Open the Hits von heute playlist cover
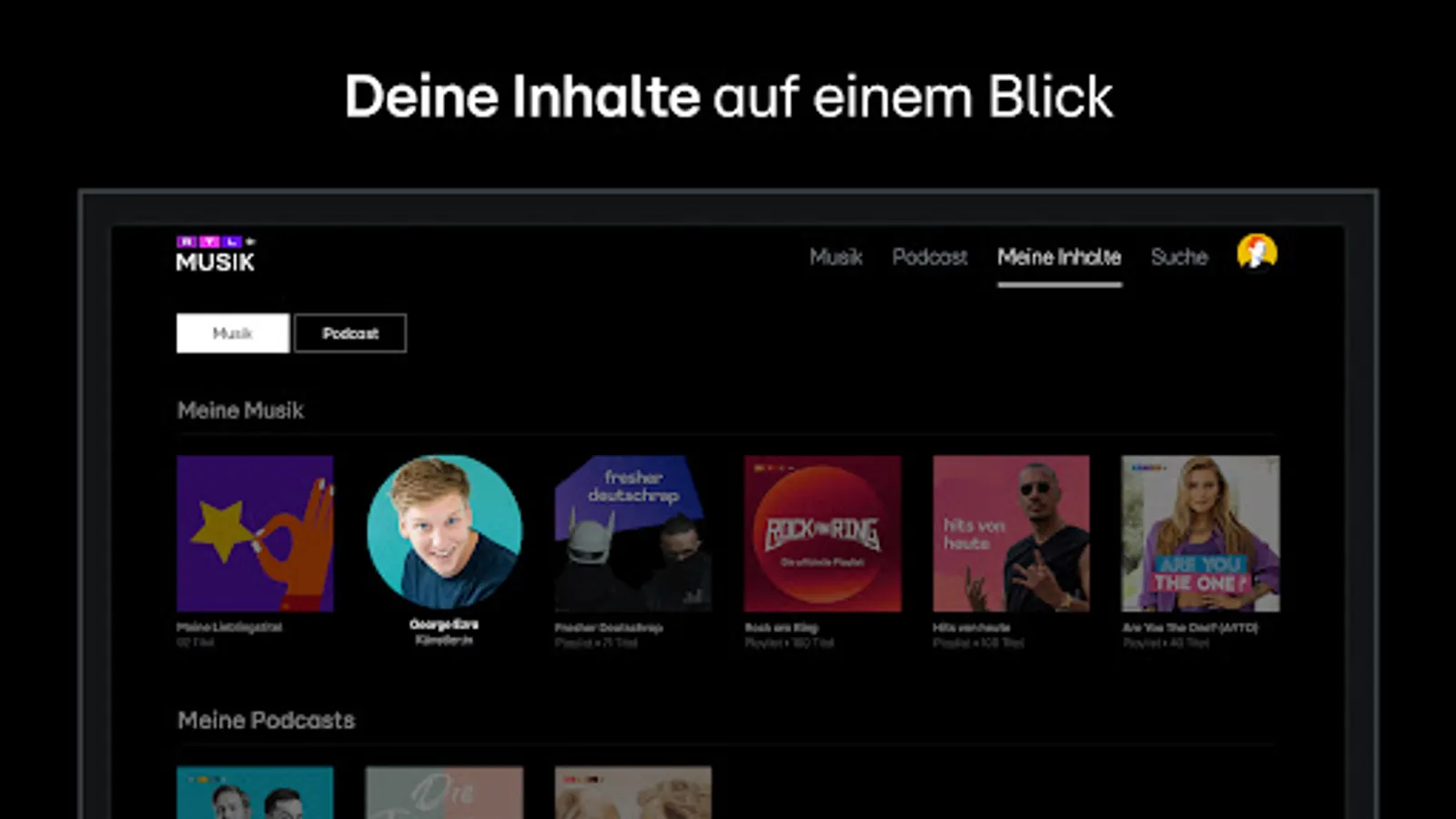 1011,534
